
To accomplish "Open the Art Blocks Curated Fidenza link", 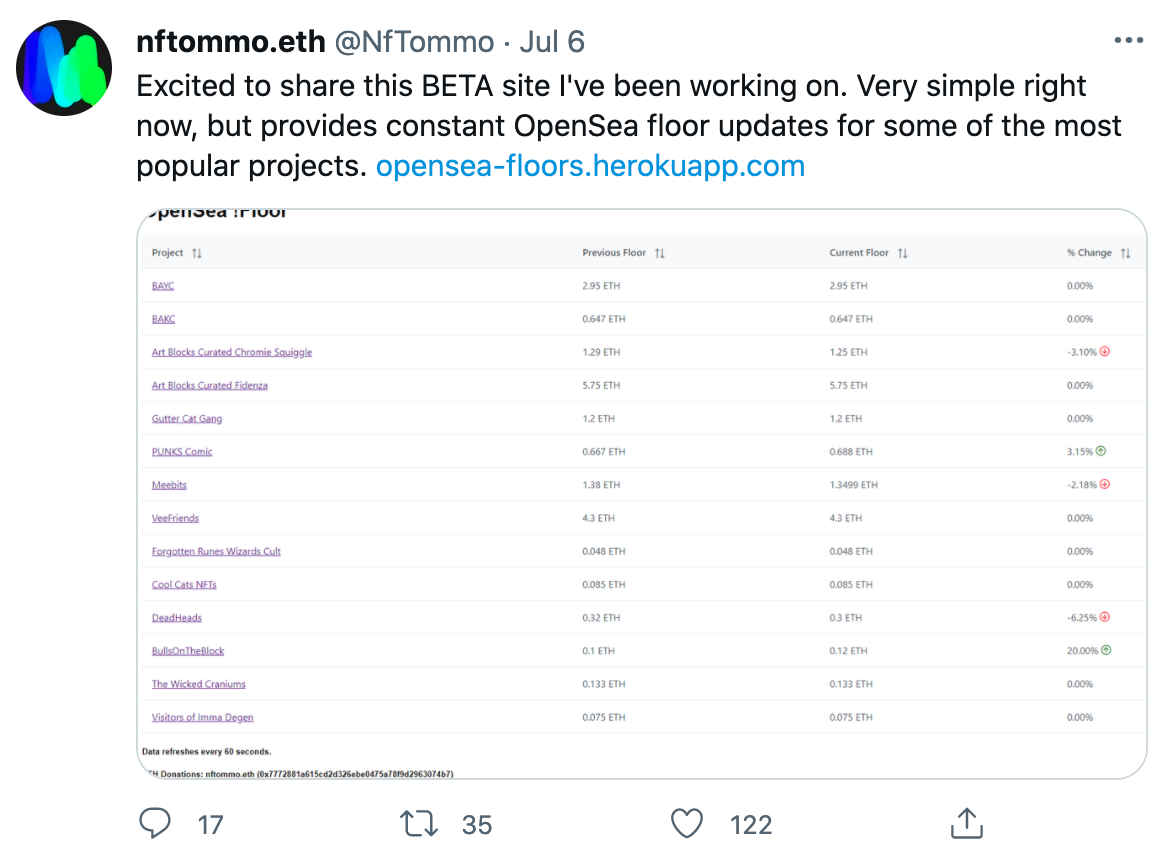I will coord(210,386).
